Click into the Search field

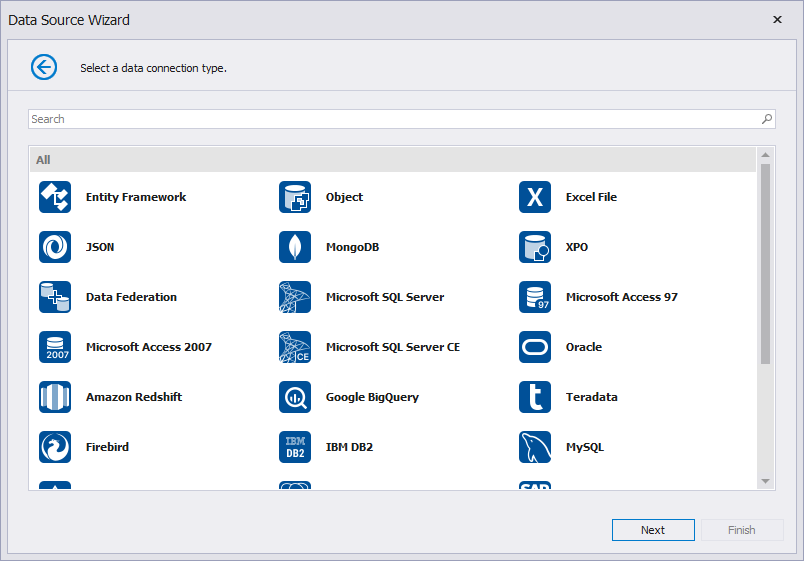pyautogui.click(x=401, y=119)
